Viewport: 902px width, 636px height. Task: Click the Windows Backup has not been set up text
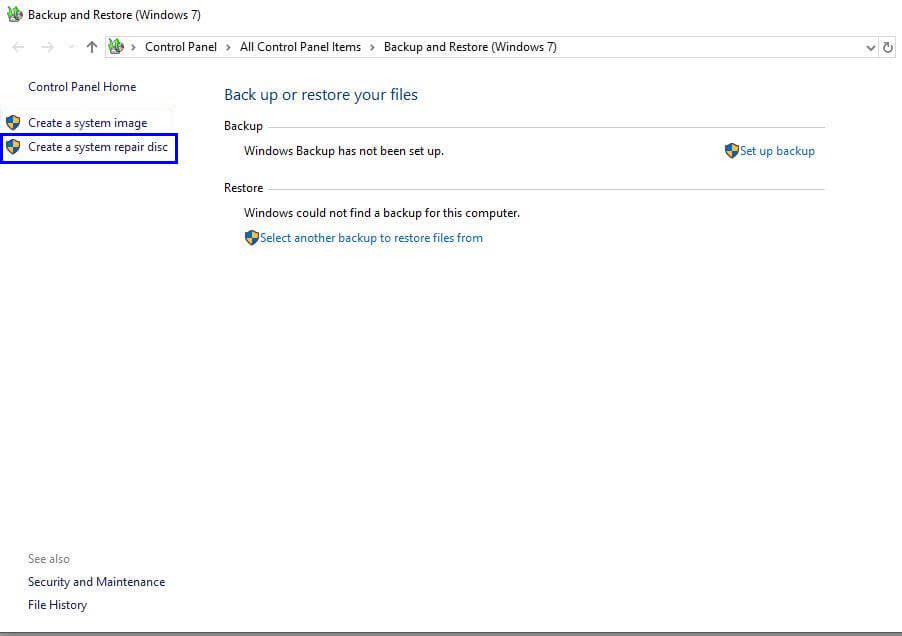pyautogui.click(x=344, y=151)
